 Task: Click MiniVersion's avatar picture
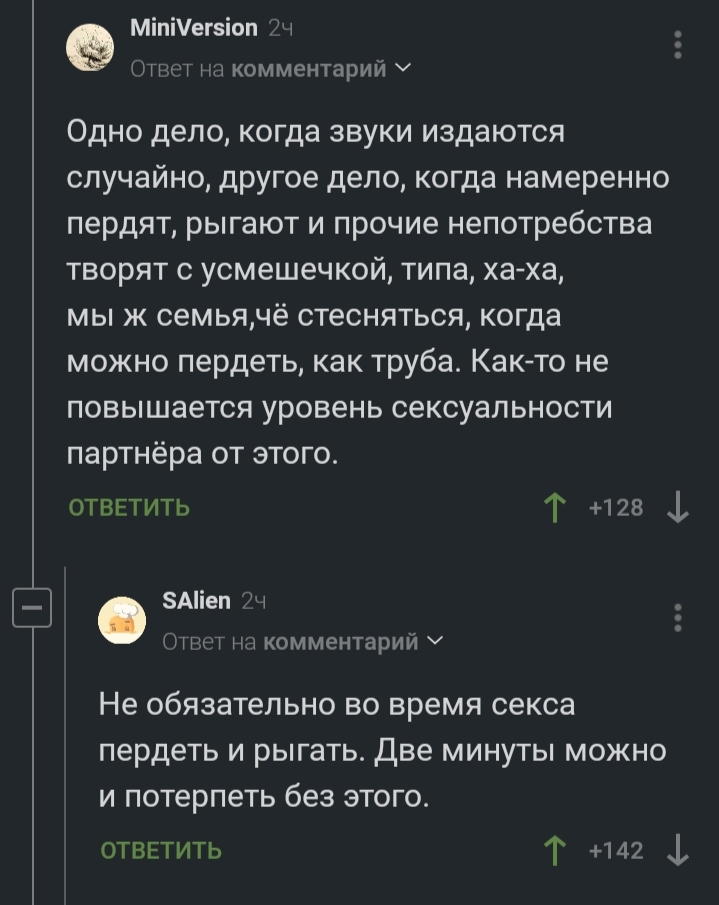tap(91, 47)
